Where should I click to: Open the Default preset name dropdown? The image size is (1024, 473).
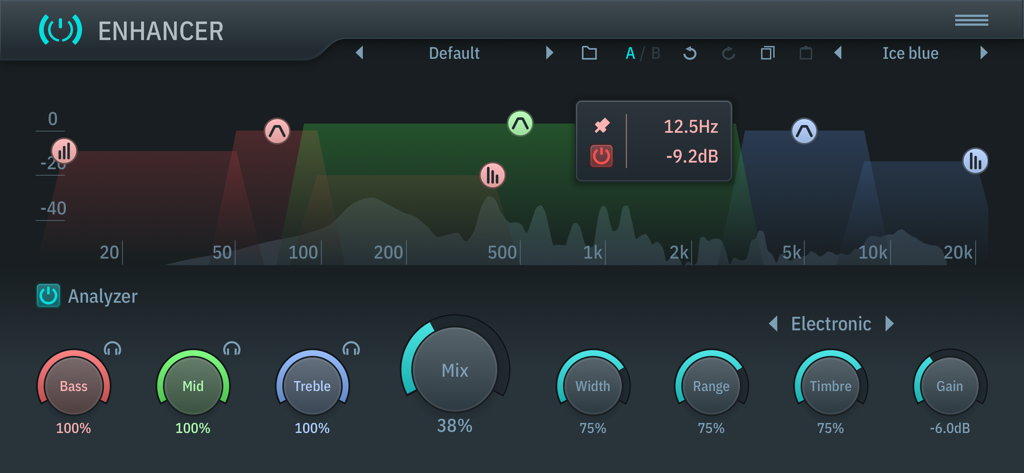point(454,53)
